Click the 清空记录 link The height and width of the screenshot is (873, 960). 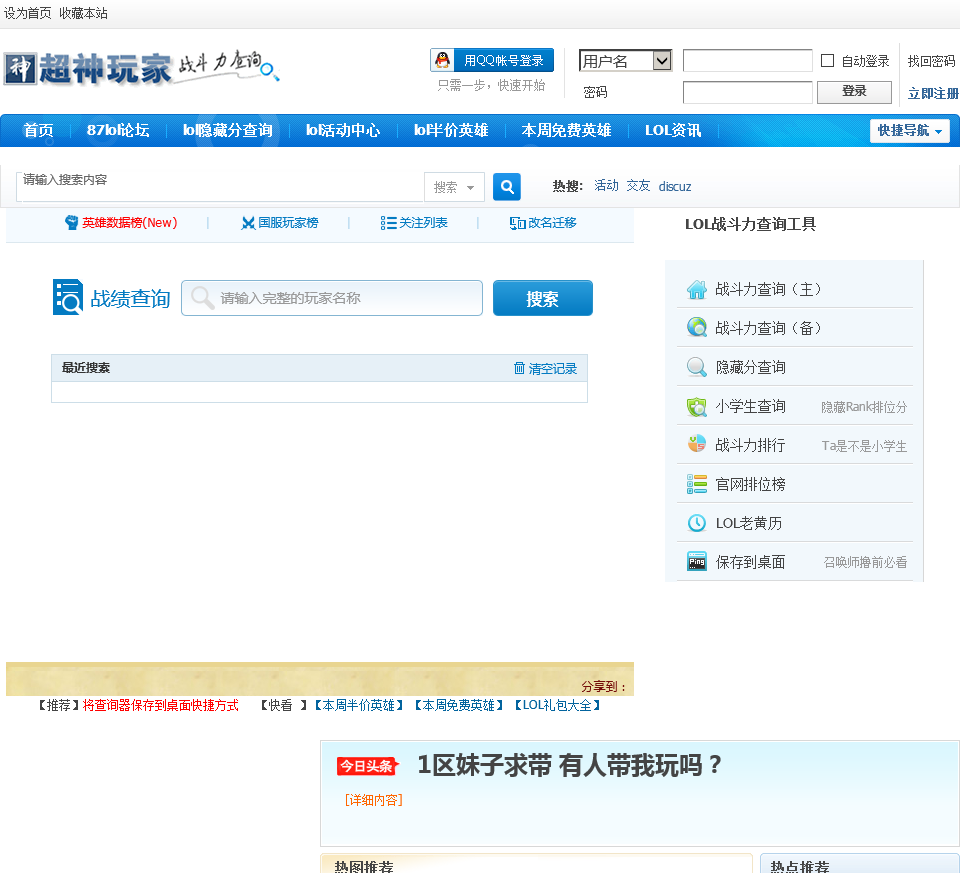click(552, 369)
